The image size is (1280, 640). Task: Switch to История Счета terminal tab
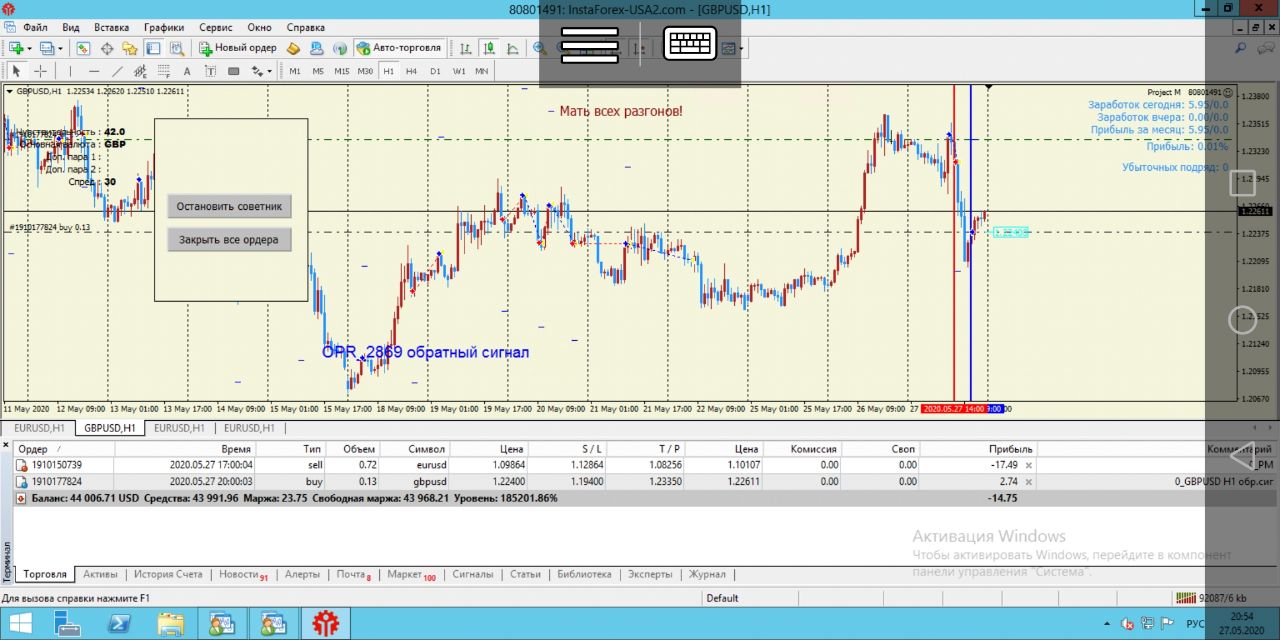click(170, 574)
